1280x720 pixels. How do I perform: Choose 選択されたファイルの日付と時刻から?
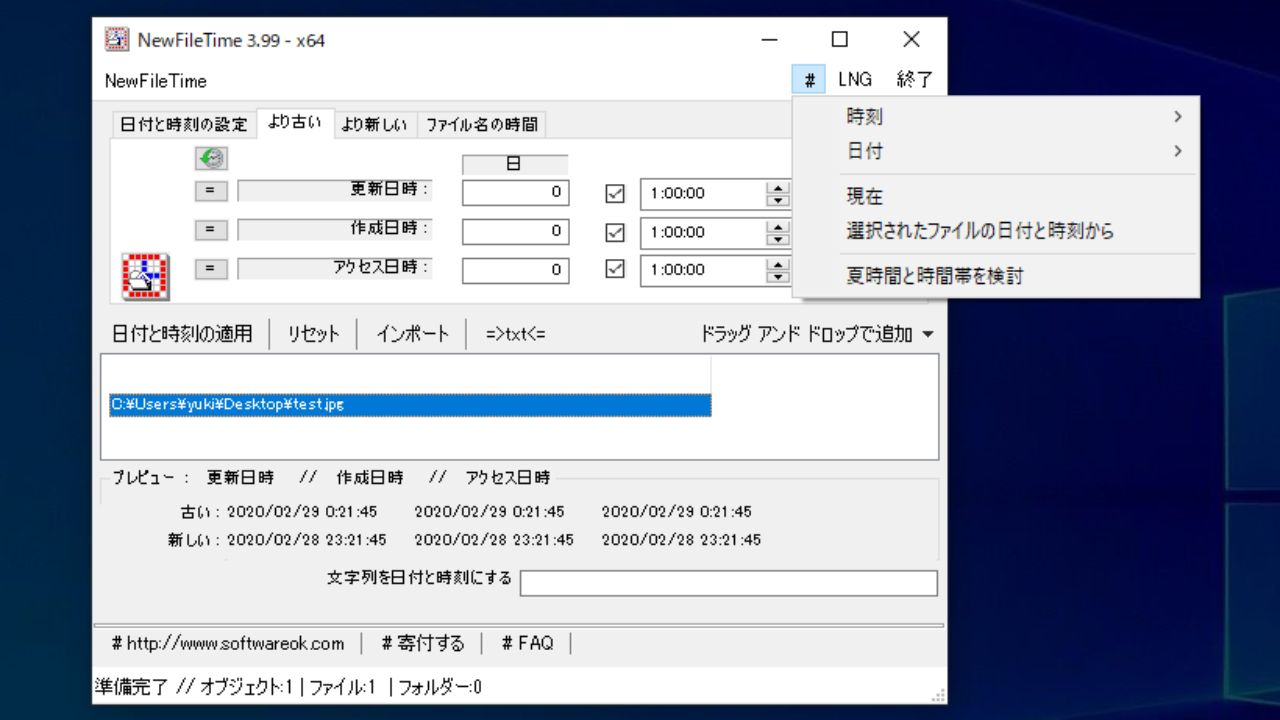coord(996,231)
